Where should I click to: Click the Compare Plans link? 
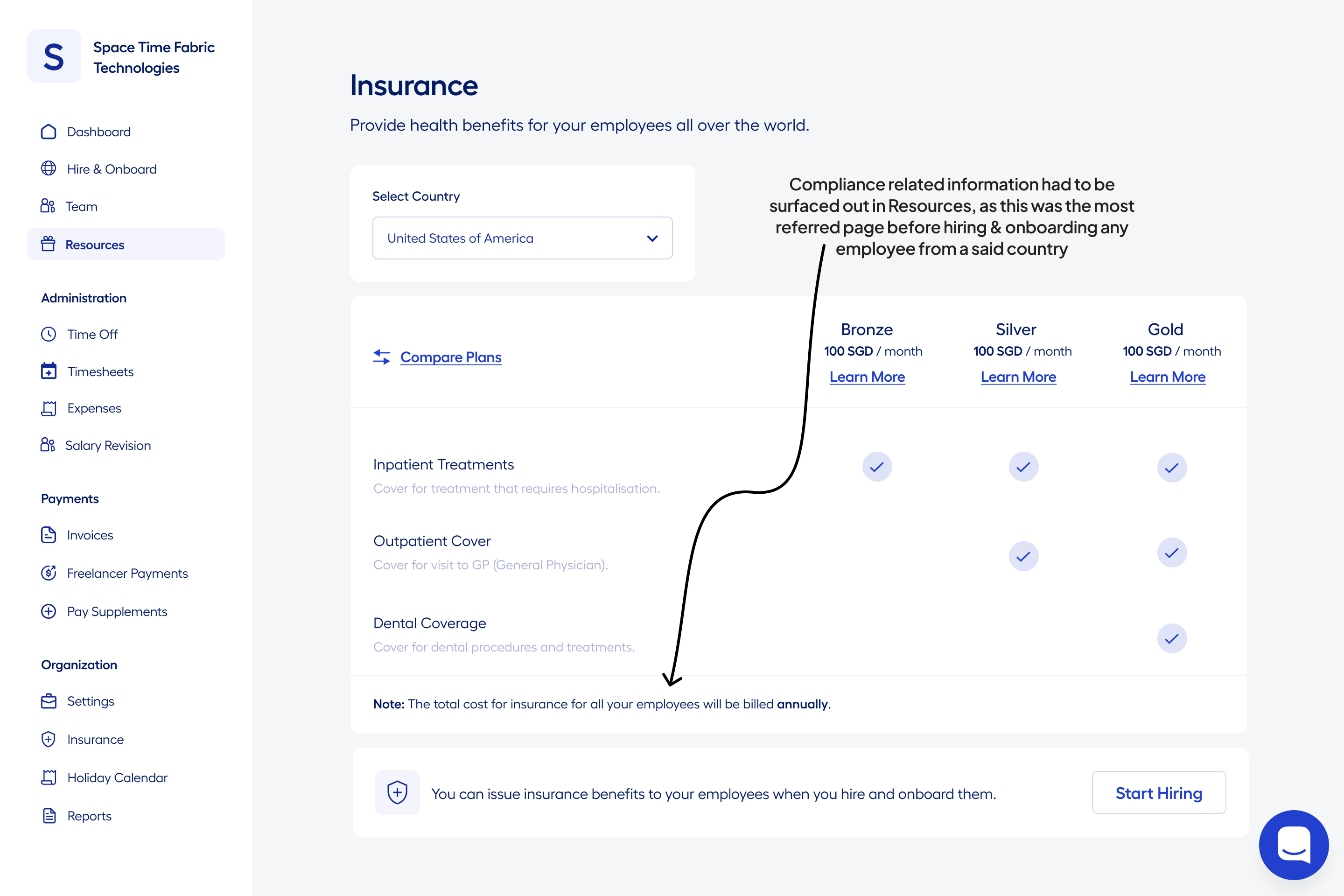pos(451,357)
